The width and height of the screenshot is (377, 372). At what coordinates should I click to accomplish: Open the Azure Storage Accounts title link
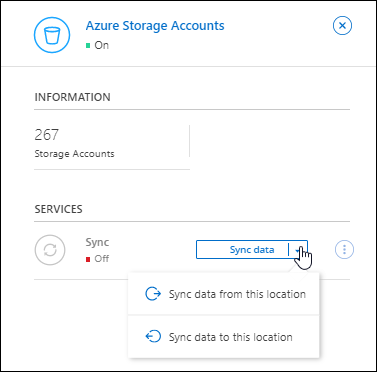click(155, 26)
